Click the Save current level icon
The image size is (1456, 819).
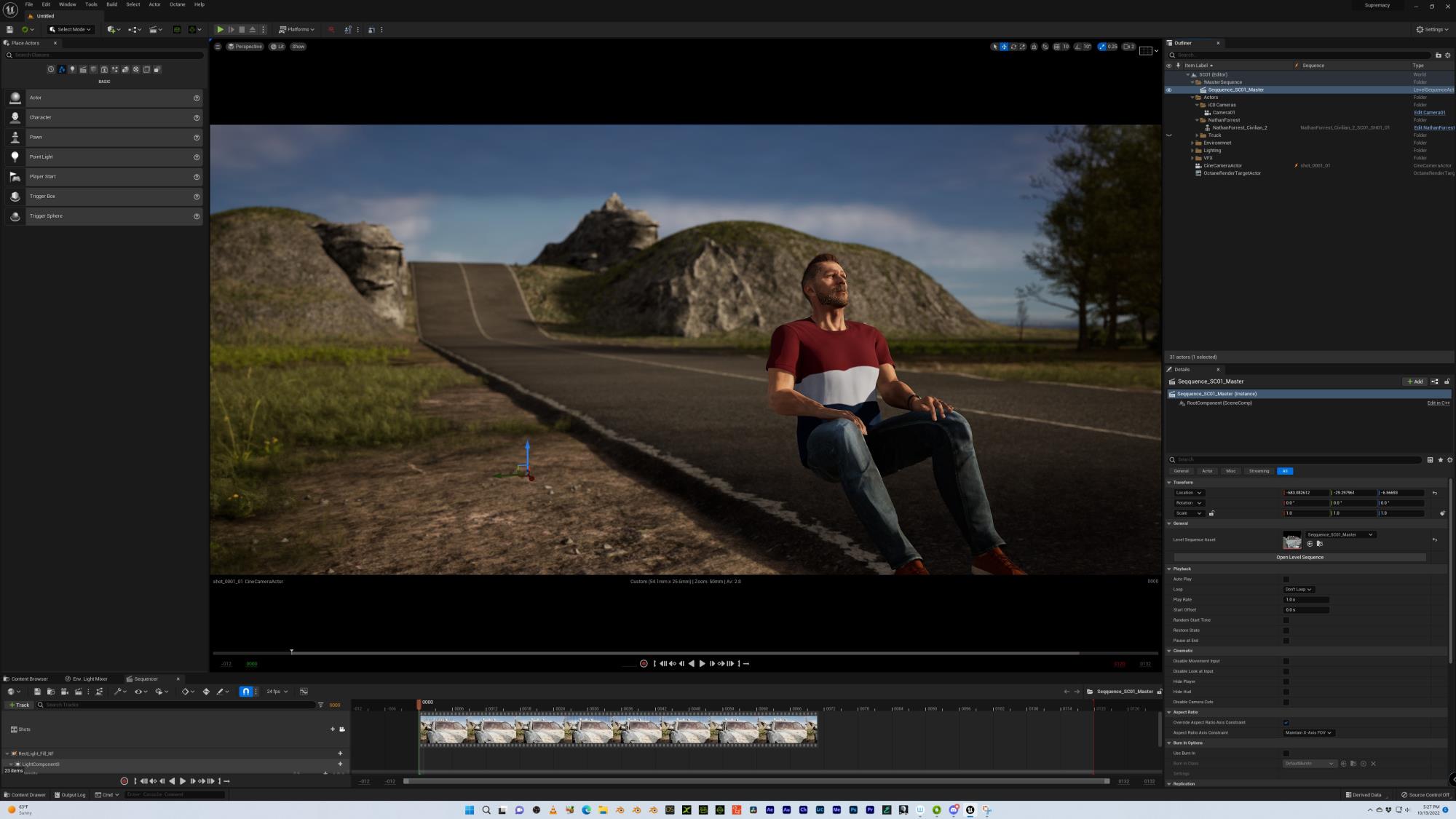(x=9, y=30)
